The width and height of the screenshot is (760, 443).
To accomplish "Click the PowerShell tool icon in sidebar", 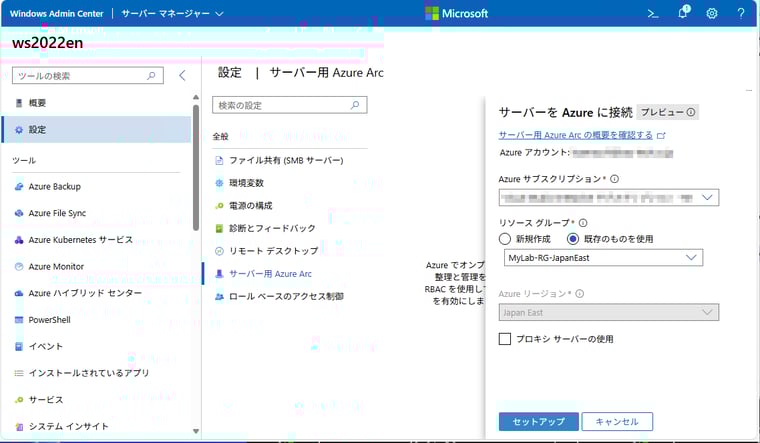I will [19, 320].
